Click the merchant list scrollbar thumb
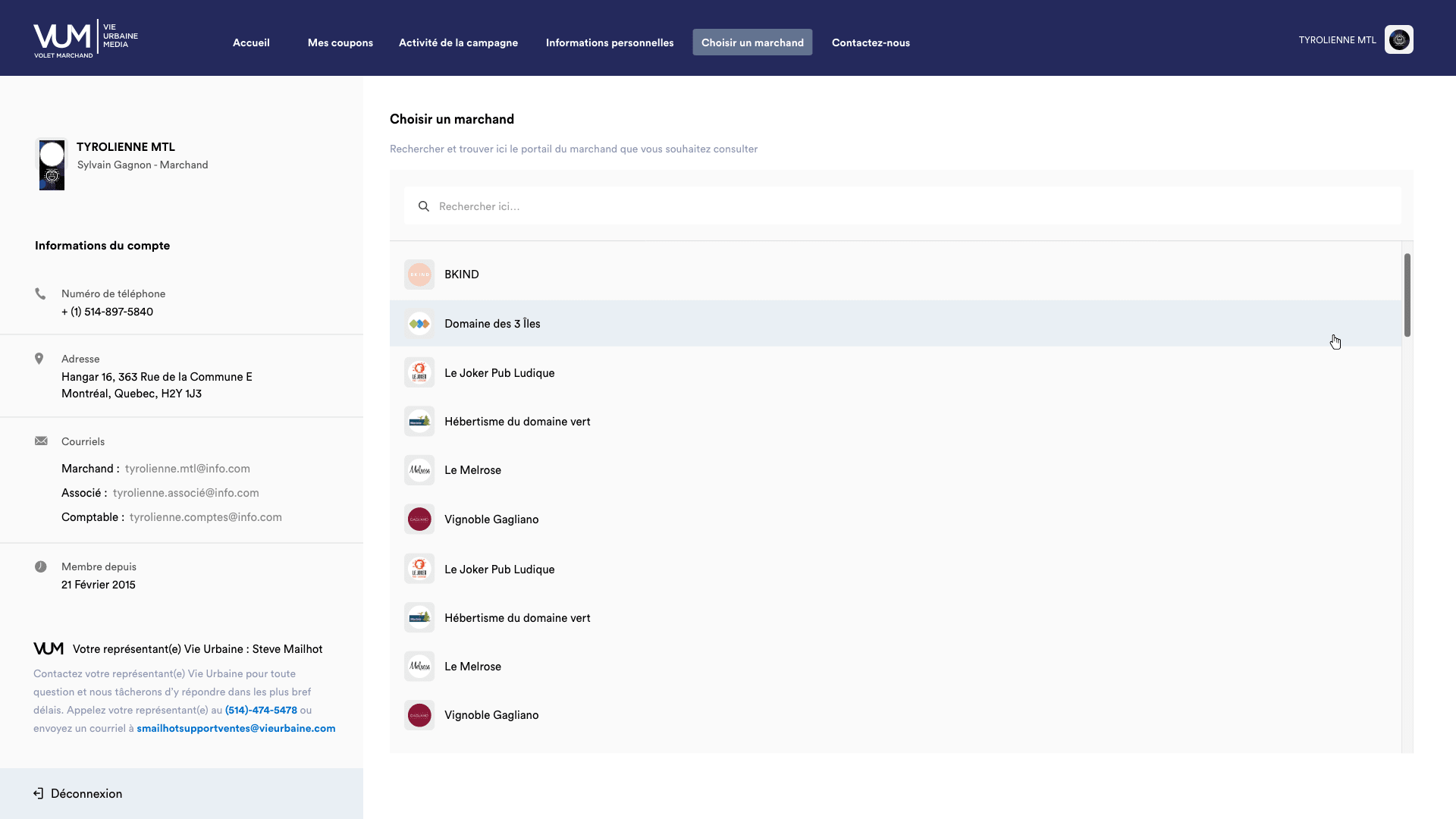The height and width of the screenshot is (819, 1456). [1407, 295]
